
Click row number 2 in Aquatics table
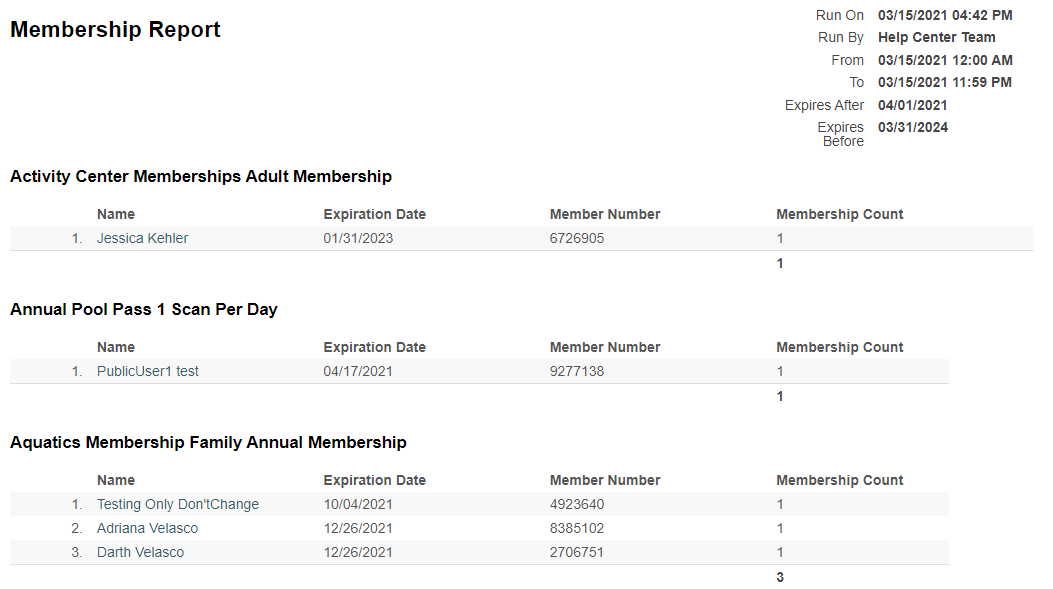point(77,529)
